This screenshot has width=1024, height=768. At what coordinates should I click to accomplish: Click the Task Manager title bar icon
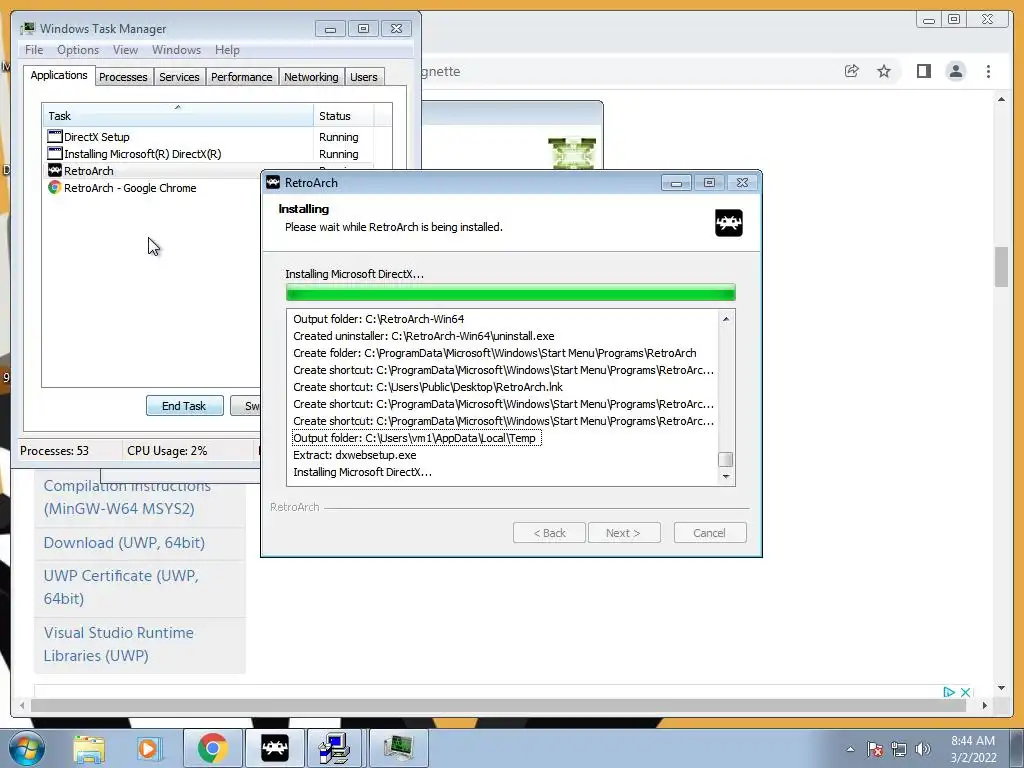(27, 28)
